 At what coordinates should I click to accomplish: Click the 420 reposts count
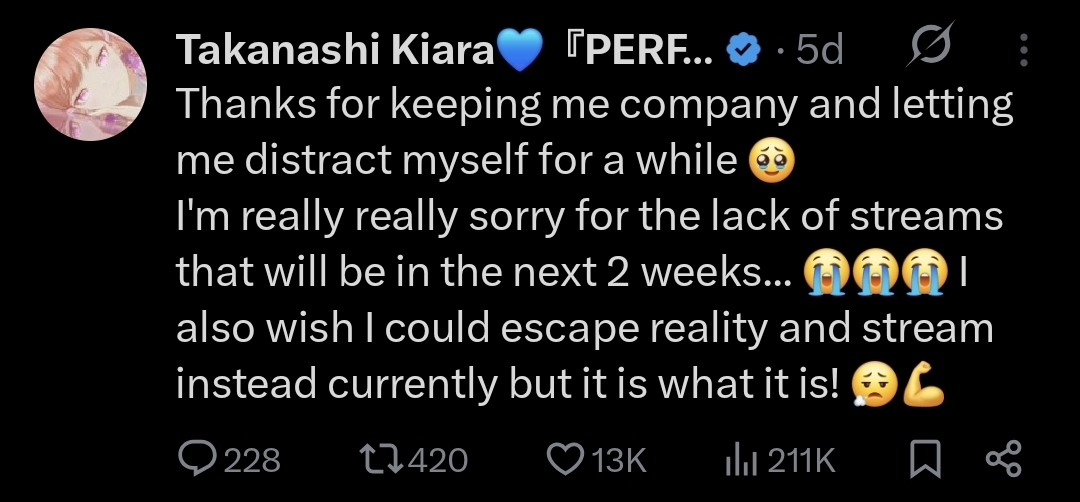pos(438,460)
